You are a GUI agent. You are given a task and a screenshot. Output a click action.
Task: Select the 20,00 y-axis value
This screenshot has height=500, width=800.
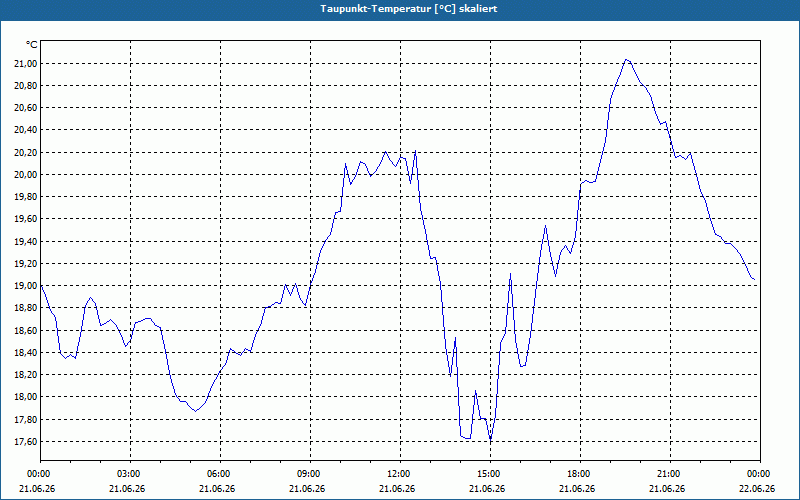tap(25, 174)
